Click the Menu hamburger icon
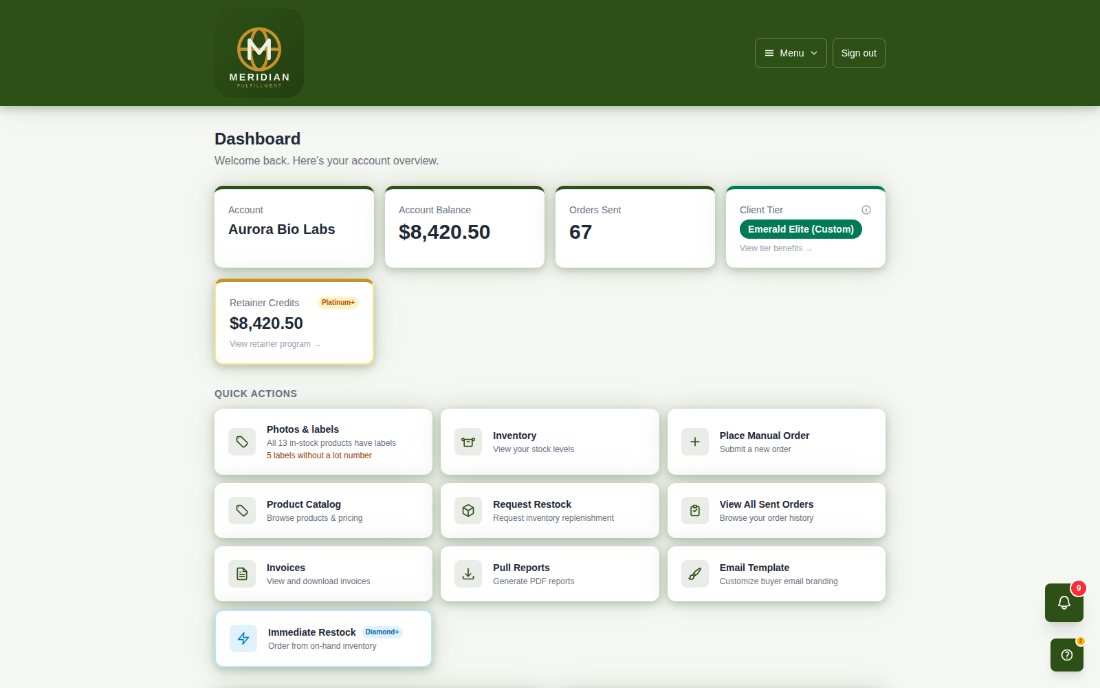This screenshot has height=688, width=1100. (769, 53)
